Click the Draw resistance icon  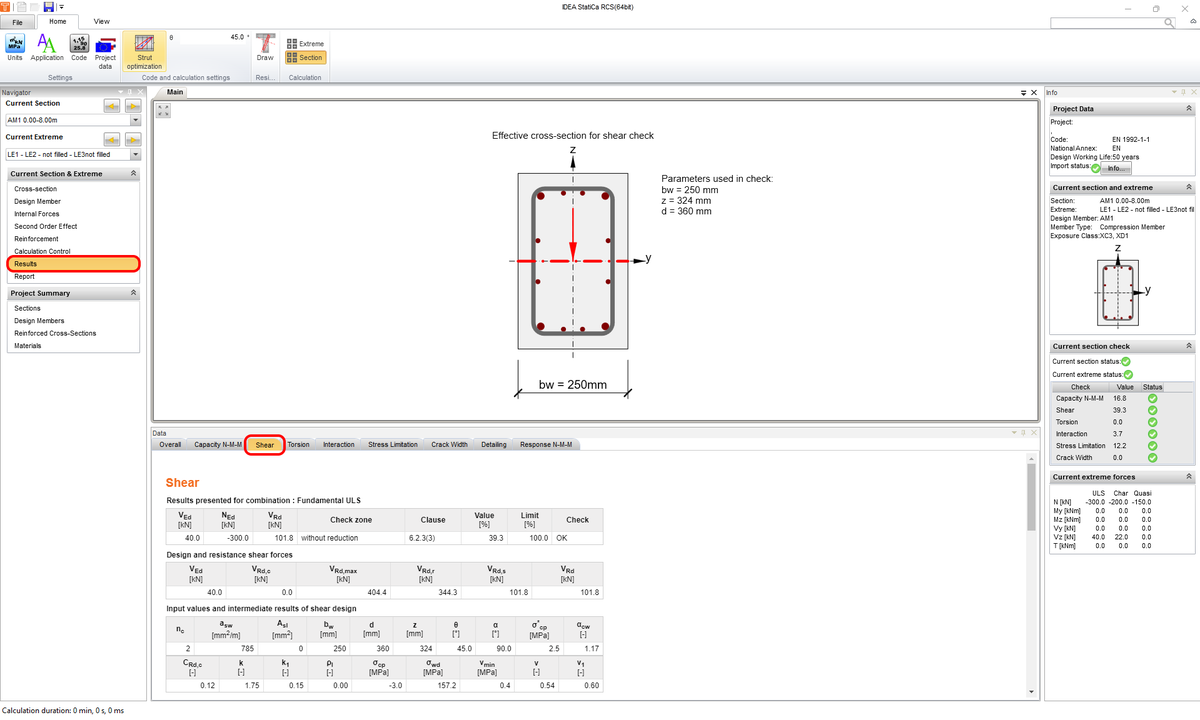265,47
